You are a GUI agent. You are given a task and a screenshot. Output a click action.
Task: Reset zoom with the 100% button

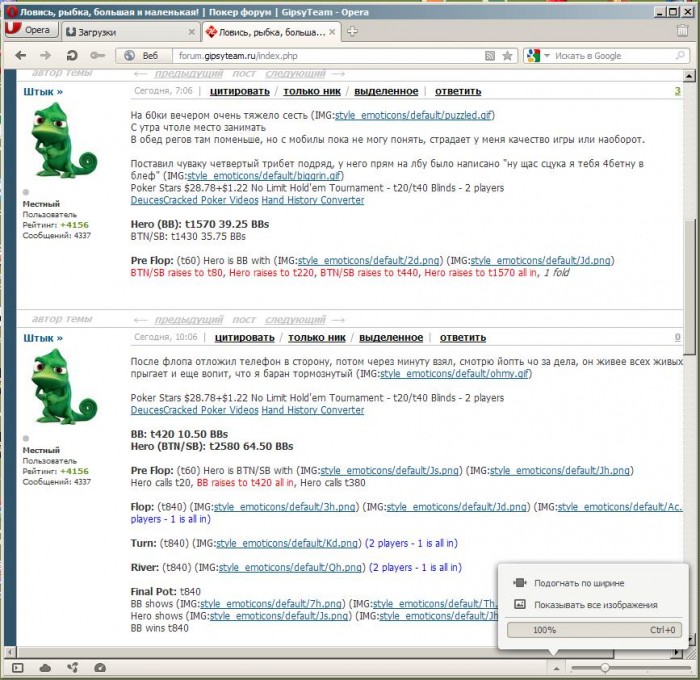tap(594, 630)
